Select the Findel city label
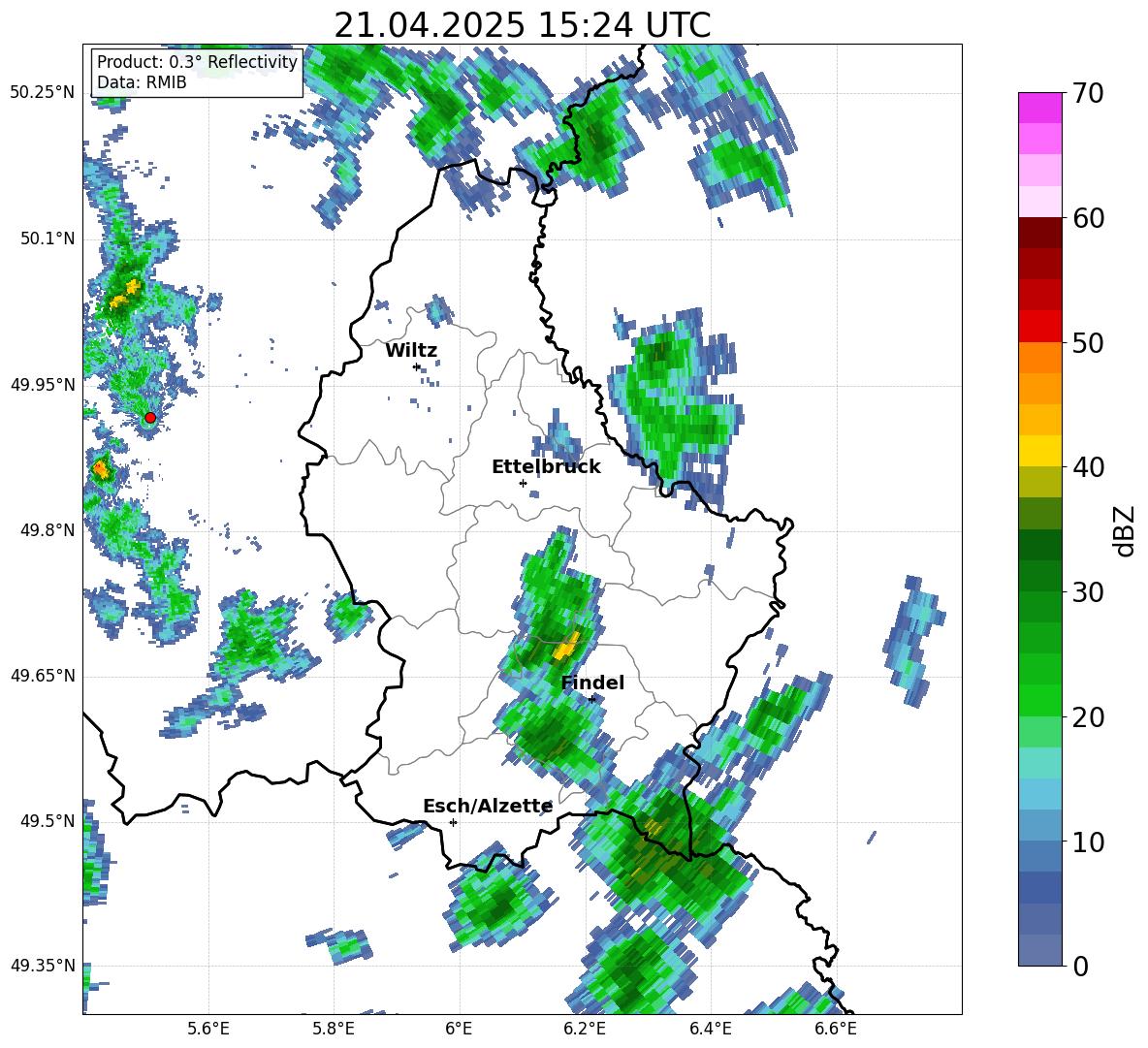Image resolution: width=1148 pixels, height=1048 pixels. (x=592, y=683)
